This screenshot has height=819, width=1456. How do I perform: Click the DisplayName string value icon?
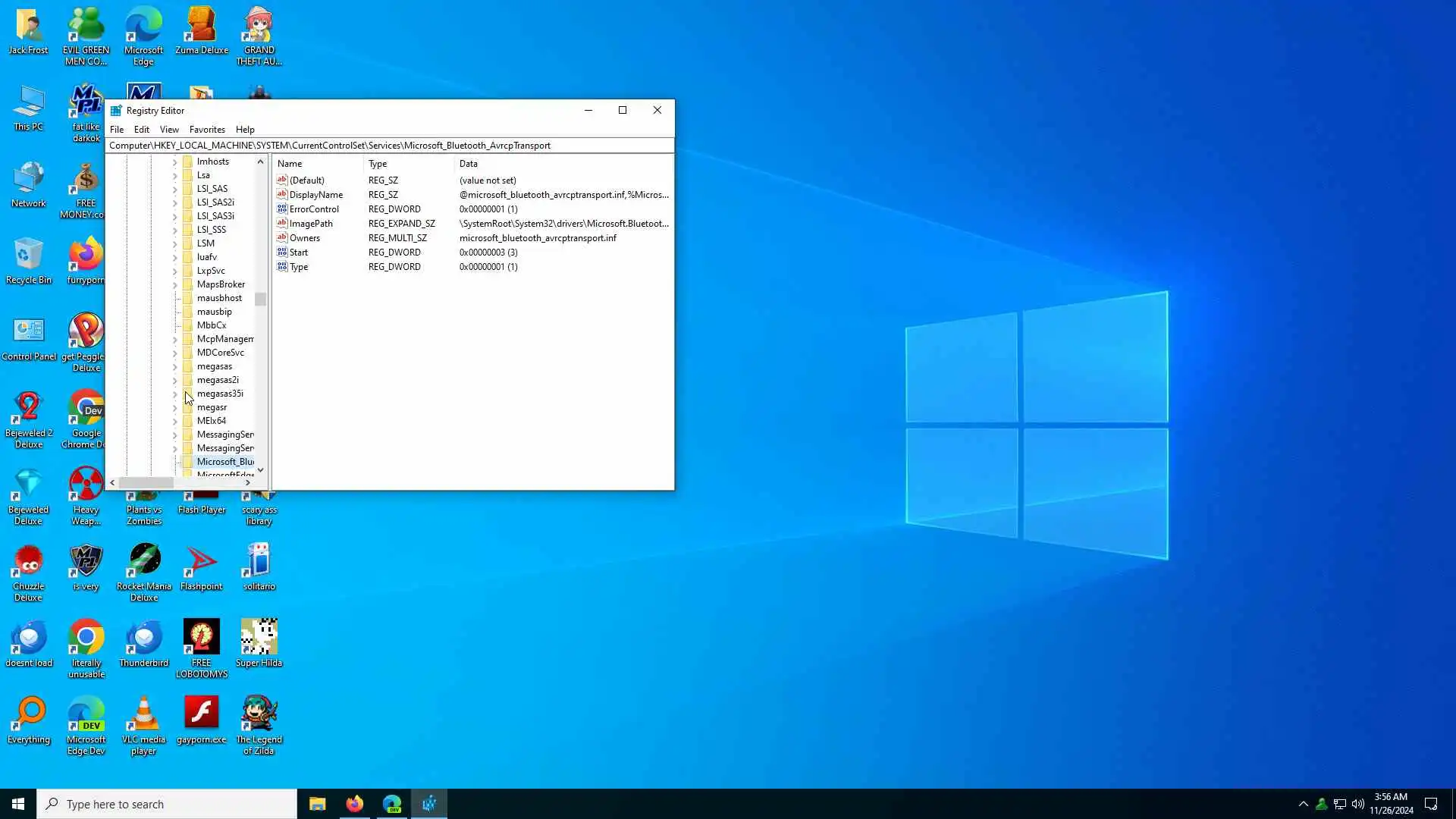click(x=282, y=195)
